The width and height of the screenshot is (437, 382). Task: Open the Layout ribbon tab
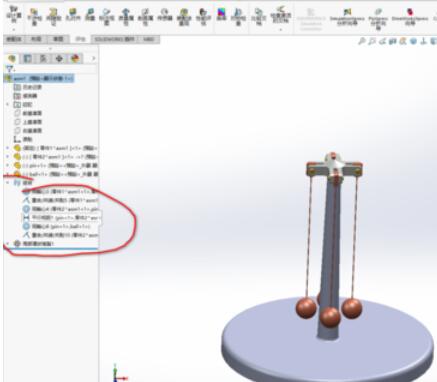pos(36,39)
